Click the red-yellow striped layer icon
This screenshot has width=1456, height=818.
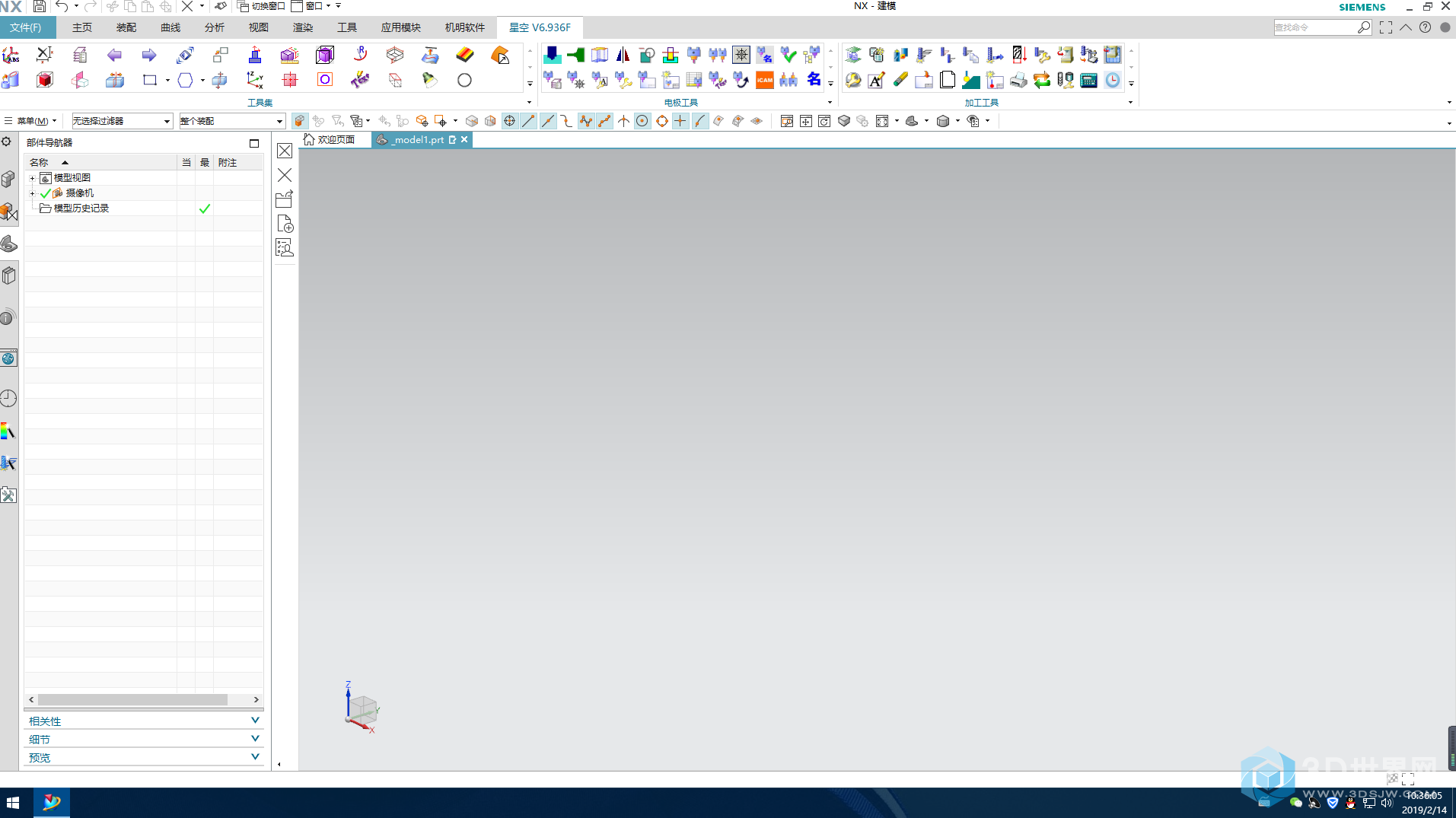tap(465, 55)
